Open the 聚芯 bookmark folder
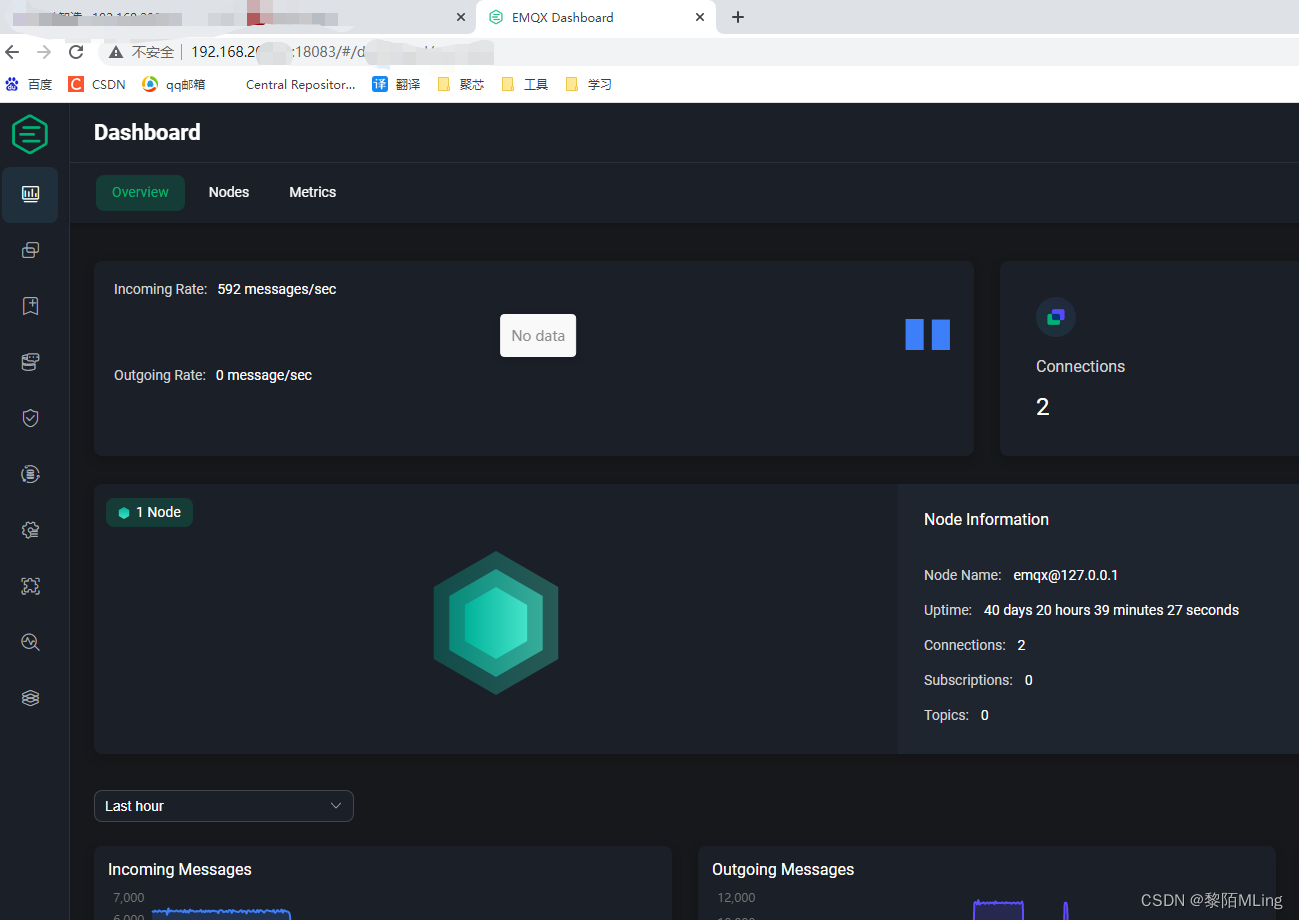The height and width of the screenshot is (920, 1299). tap(461, 84)
